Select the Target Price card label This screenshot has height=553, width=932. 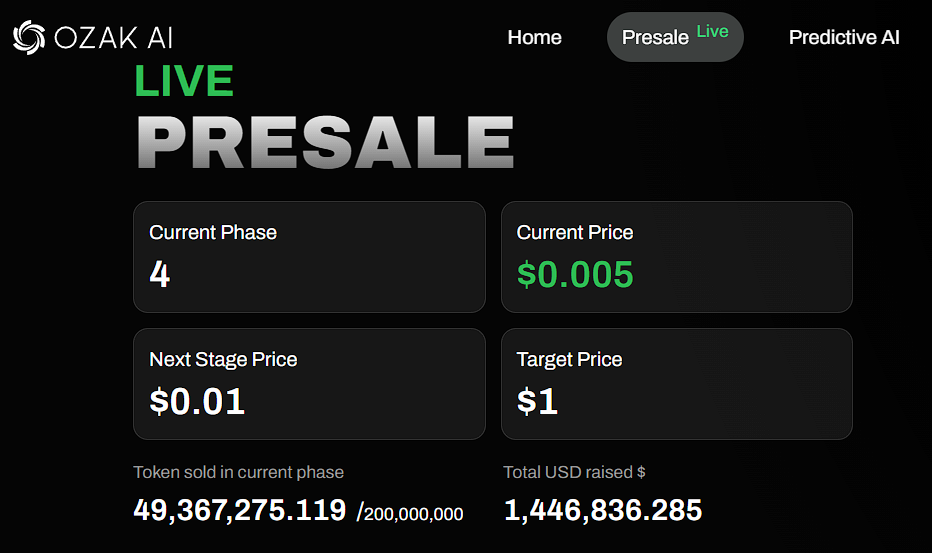[x=569, y=359]
